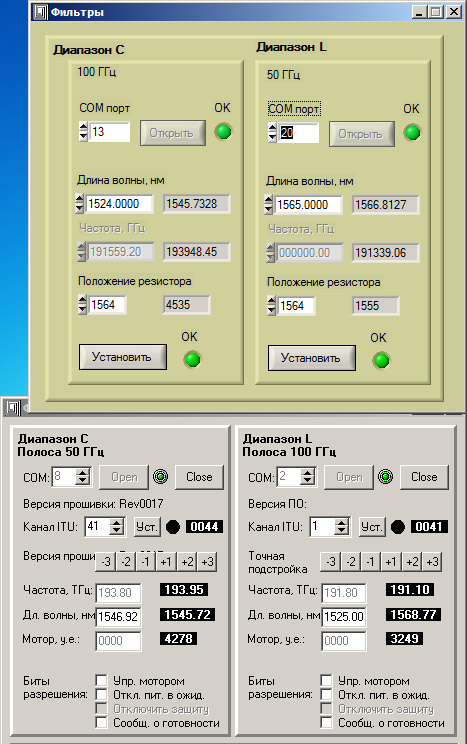Click the green OK indicator beside Диапазон L Установить

point(381,360)
